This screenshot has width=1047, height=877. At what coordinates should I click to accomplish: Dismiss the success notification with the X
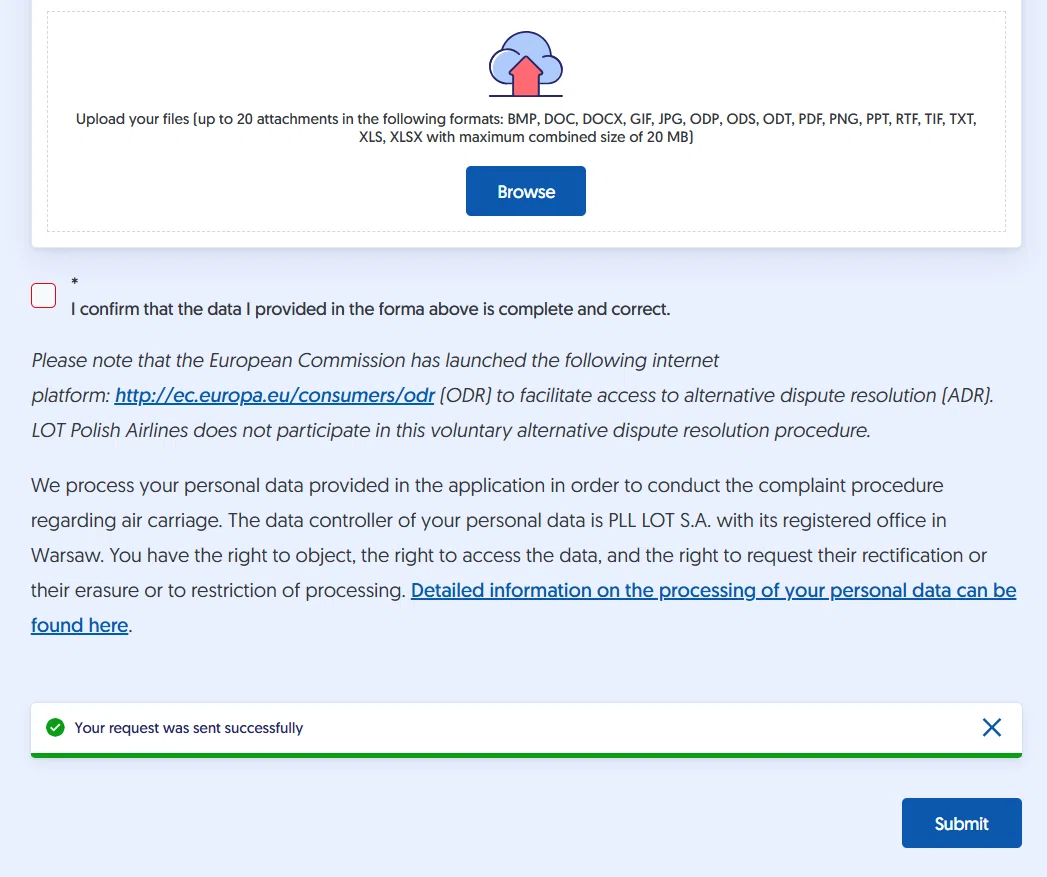coord(992,727)
